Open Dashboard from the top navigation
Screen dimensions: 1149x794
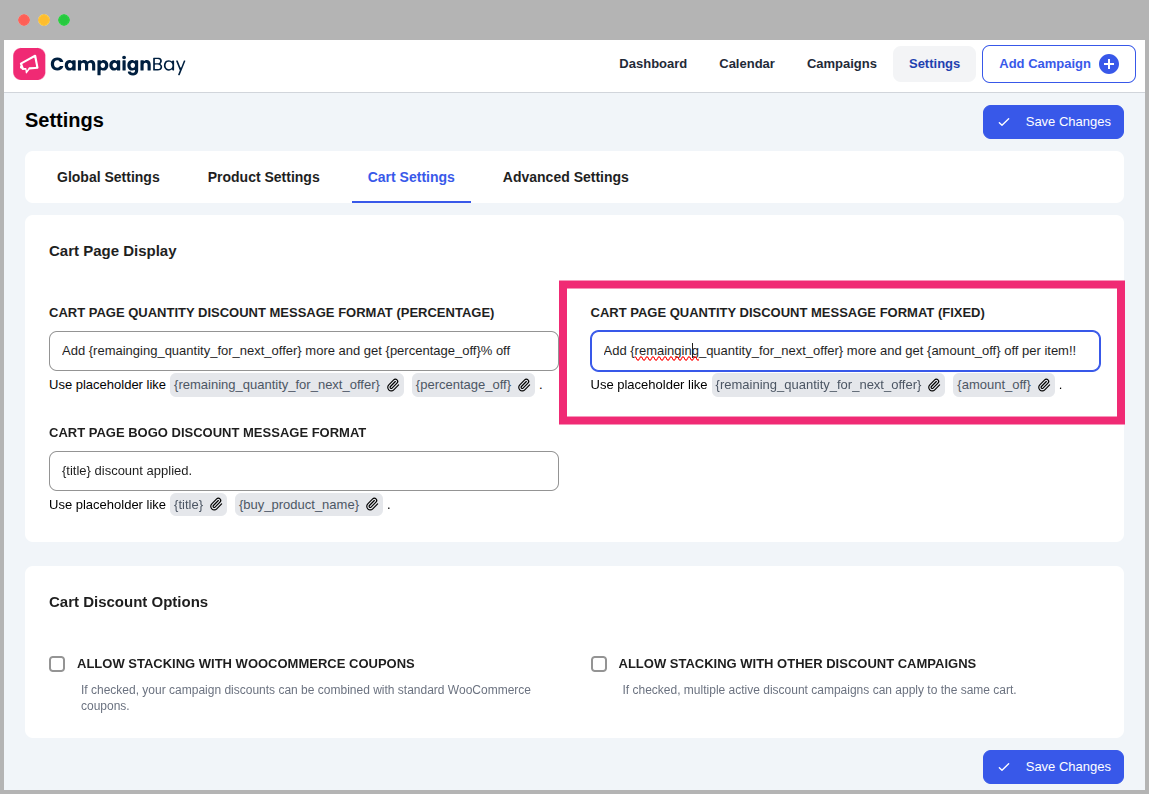click(x=652, y=64)
